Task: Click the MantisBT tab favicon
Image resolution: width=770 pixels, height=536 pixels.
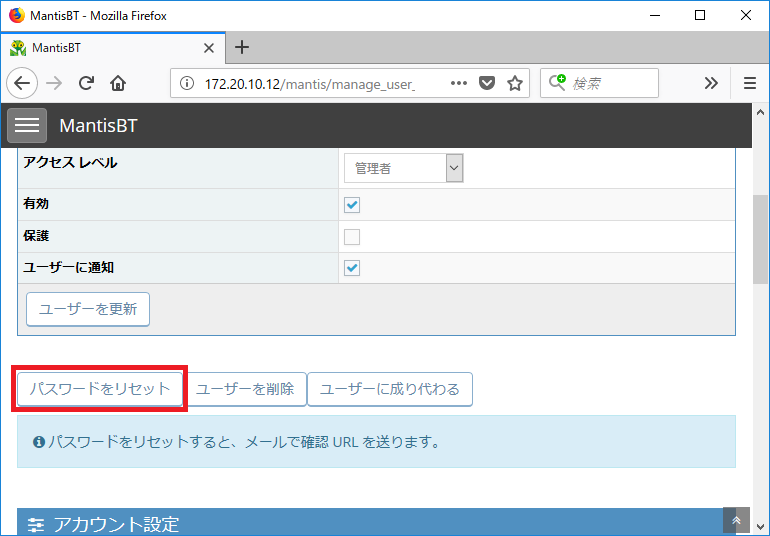Action: pyautogui.click(x=18, y=48)
